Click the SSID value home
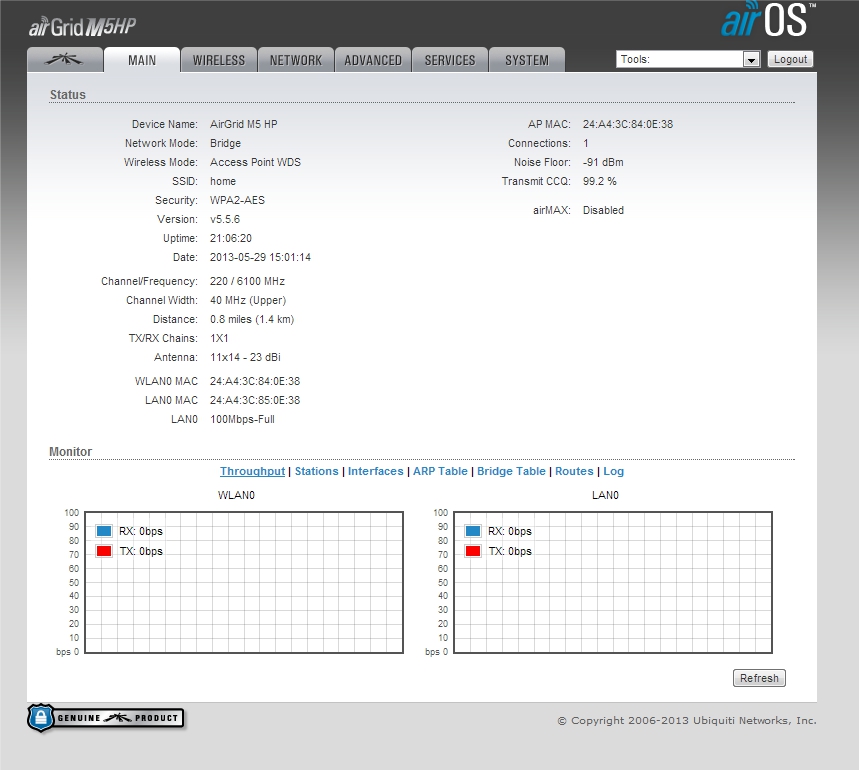Viewport: 859px width, 770px height. [x=223, y=181]
